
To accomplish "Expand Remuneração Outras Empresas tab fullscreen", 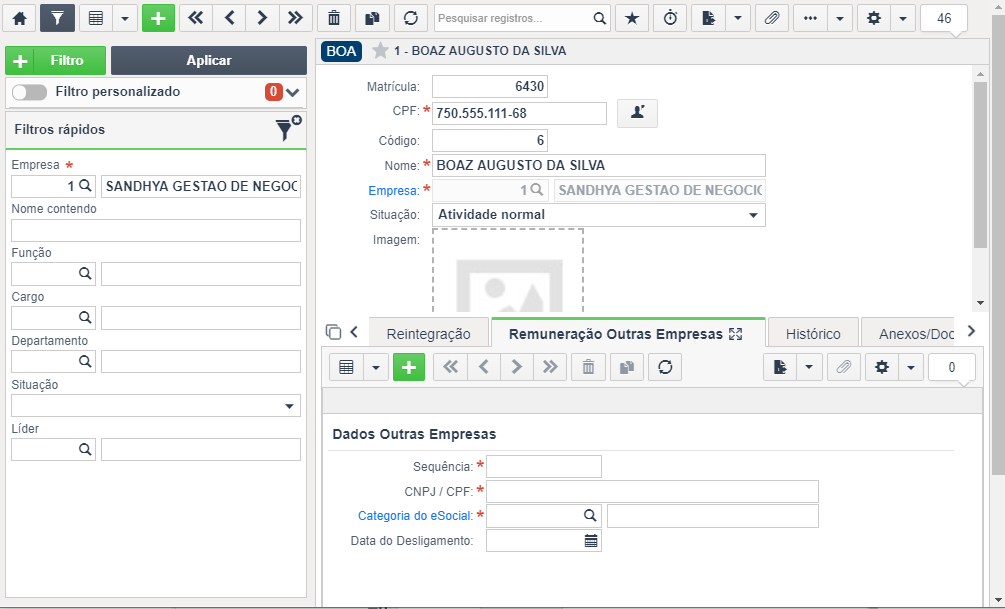I will 735,334.
